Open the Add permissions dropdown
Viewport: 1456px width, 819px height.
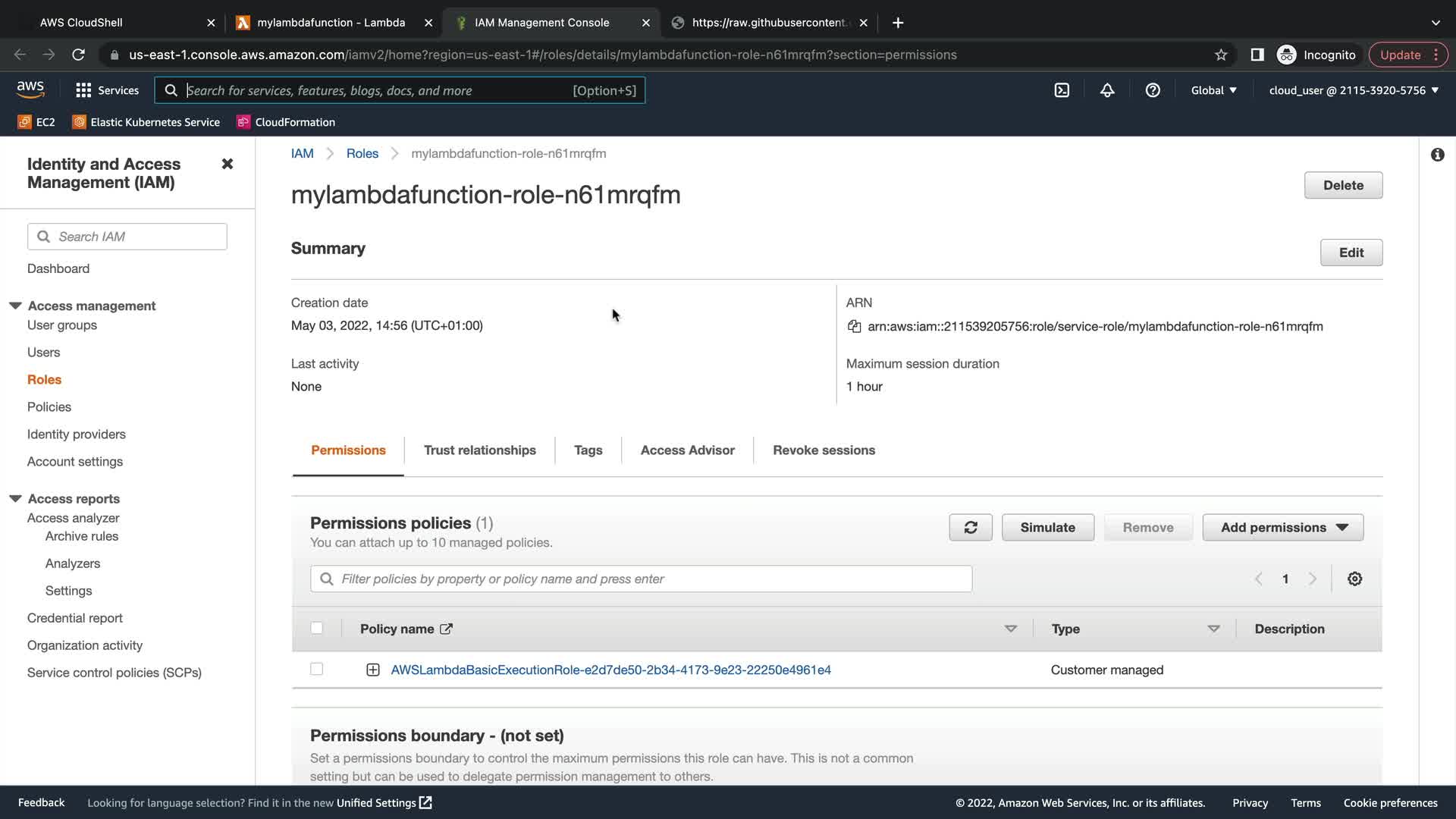(x=1282, y=528)
